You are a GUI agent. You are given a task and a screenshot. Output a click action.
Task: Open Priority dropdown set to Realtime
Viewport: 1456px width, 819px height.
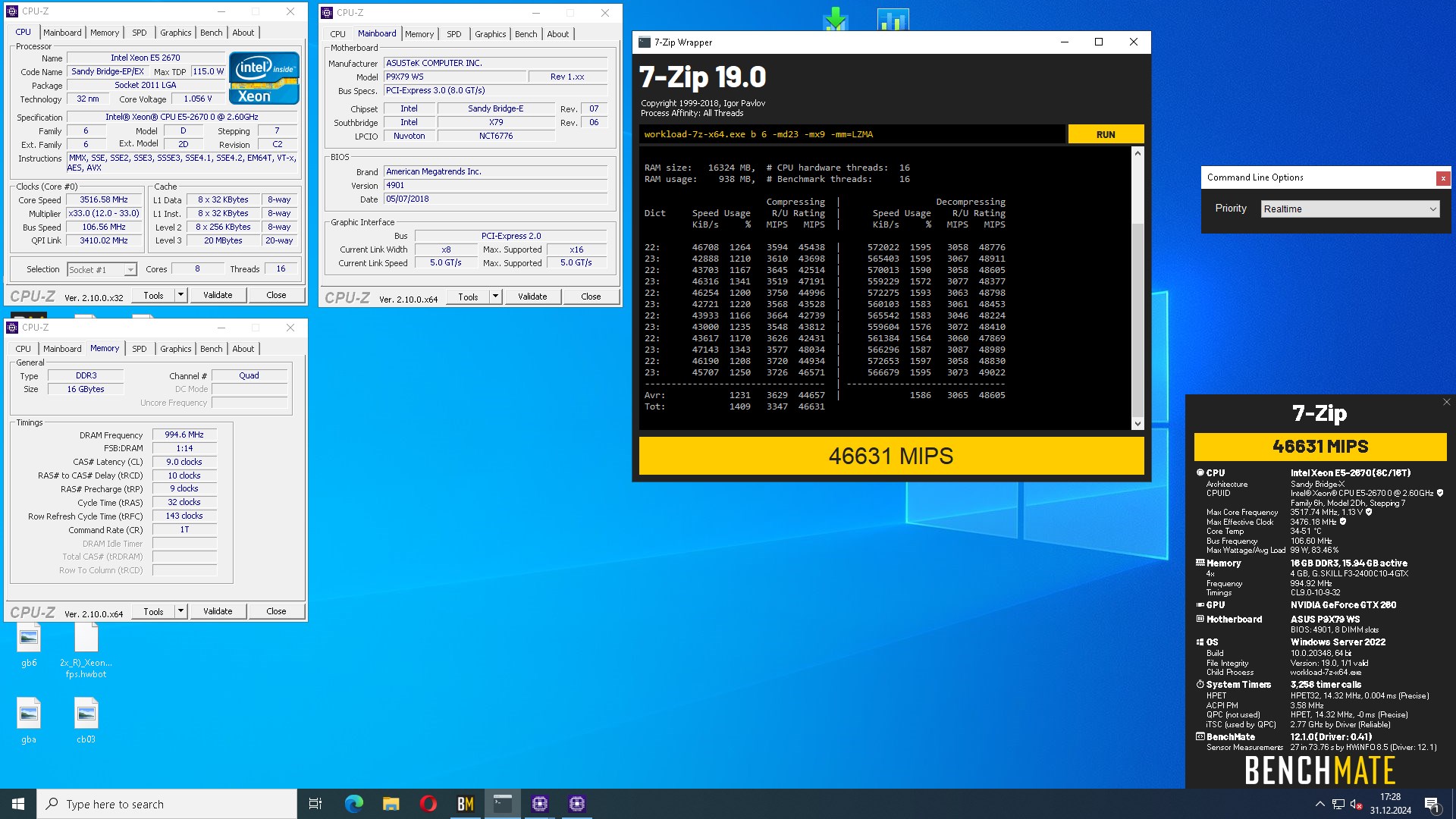(x=1350, y=209)
